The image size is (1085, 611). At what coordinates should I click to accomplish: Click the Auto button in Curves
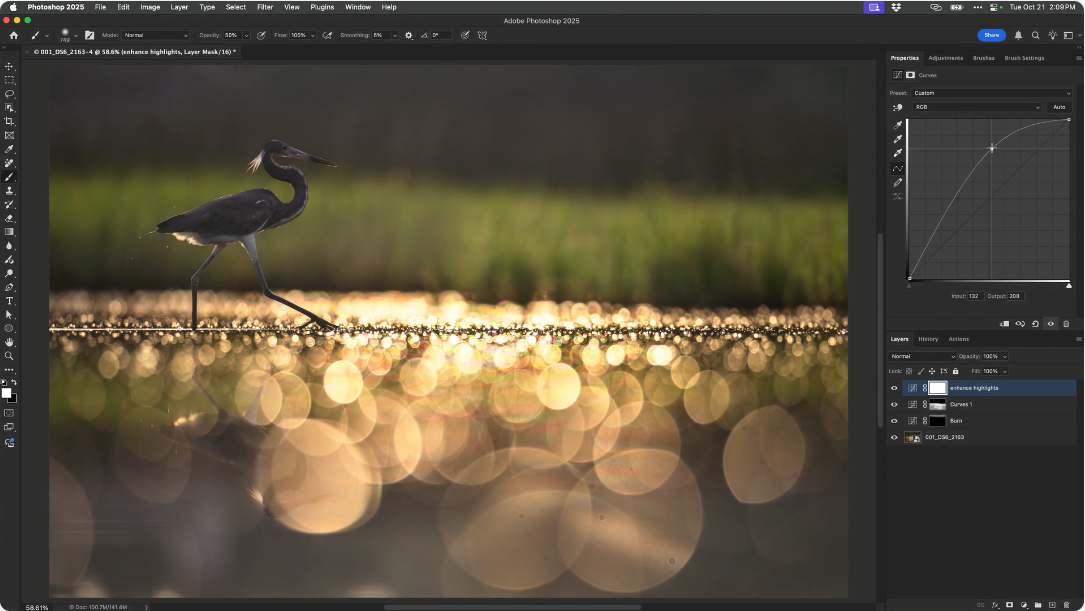1059,107
